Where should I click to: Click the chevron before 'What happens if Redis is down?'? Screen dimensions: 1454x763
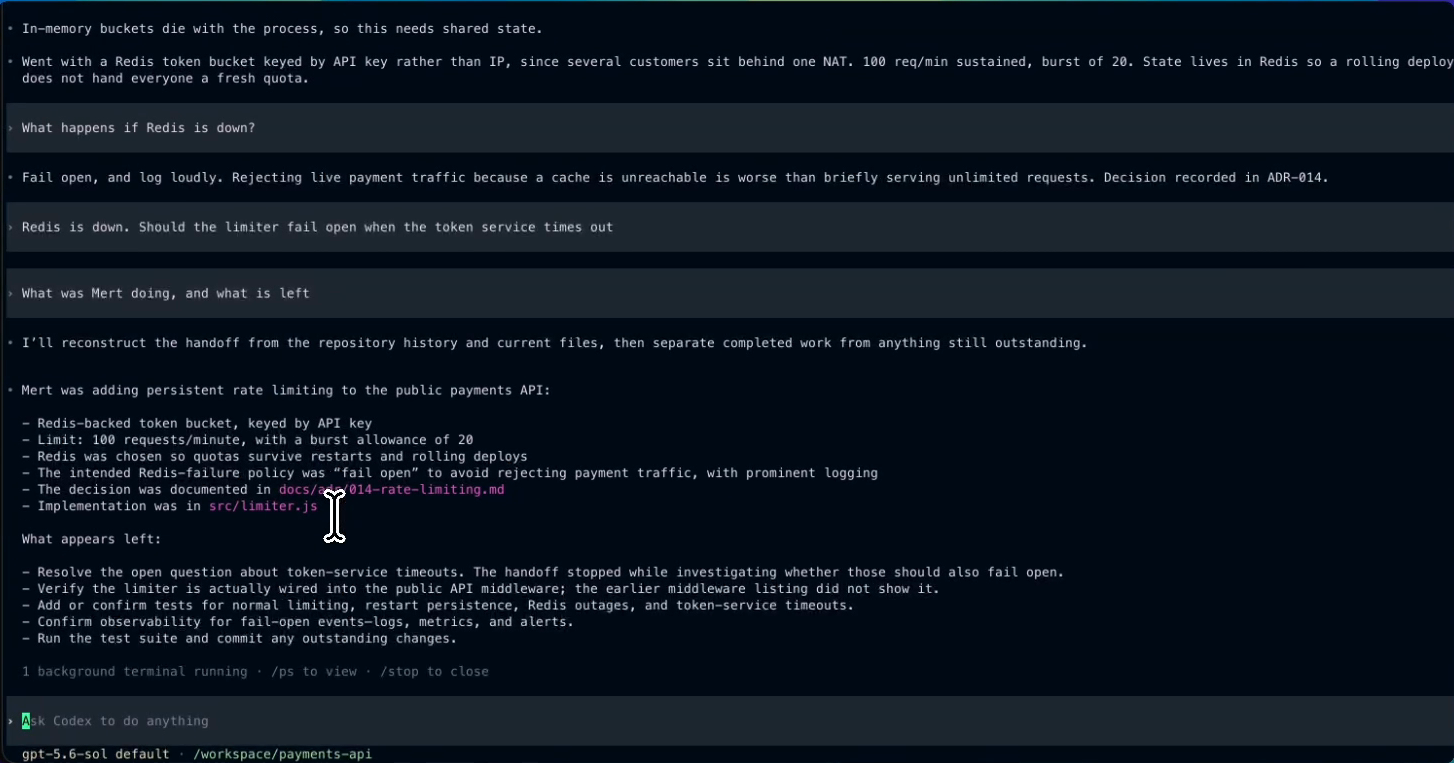pyautogui.click(x=10, y=128)
